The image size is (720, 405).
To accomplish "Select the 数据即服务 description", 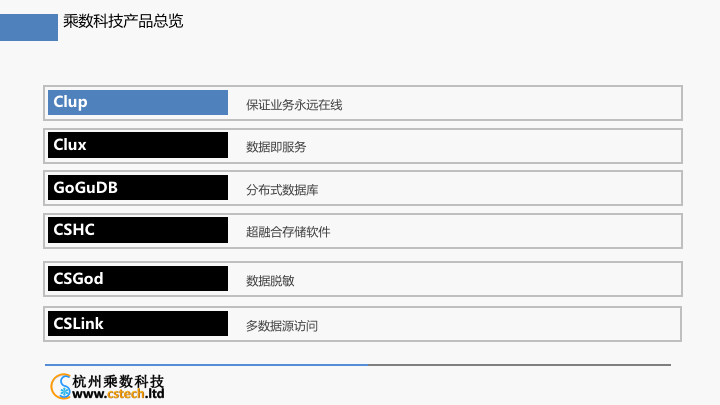I will (x=276, y=147).
